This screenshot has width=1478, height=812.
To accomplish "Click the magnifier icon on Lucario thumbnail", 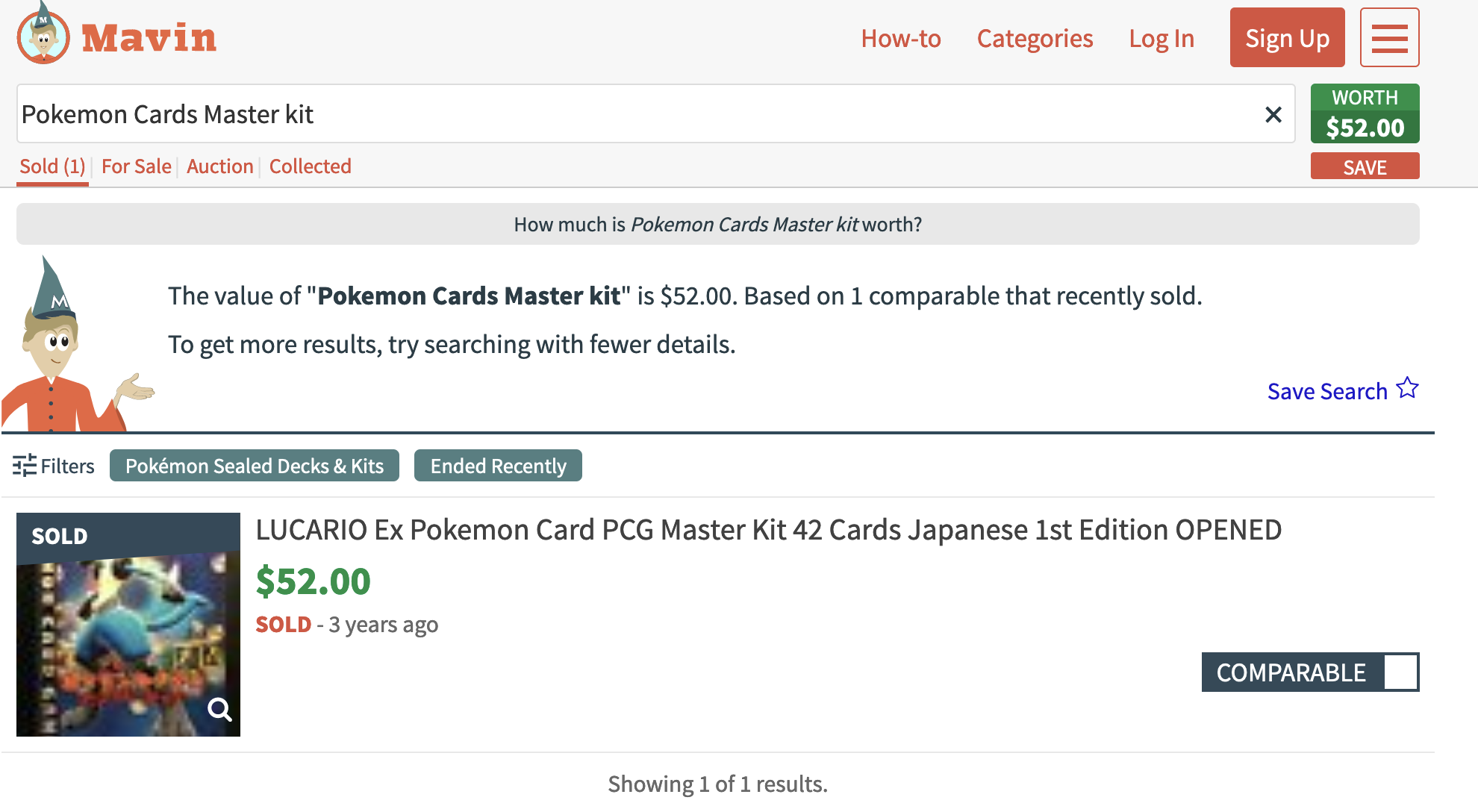I will pyautogui.click(x=219, y=709).
